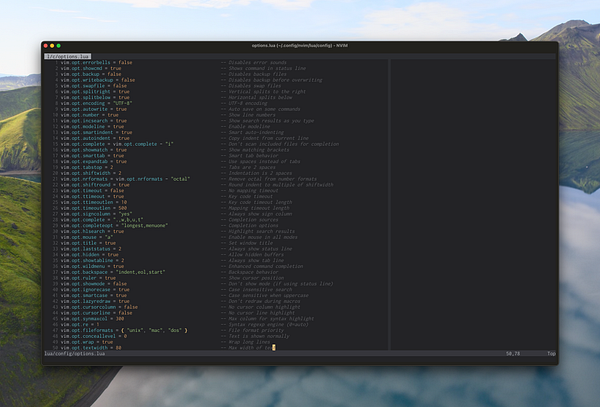Click the "indent,eol,start" backspace value
This screenshot has height=407, width=600.
tap(140, 272)
